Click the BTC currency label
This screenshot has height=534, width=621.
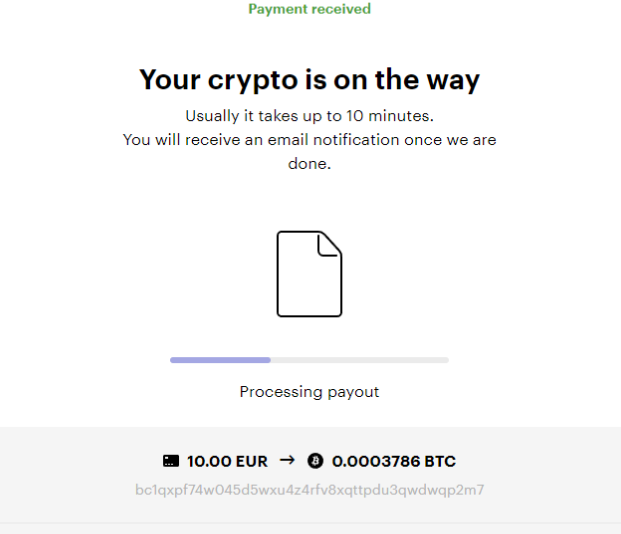click(x=440, y=461)
